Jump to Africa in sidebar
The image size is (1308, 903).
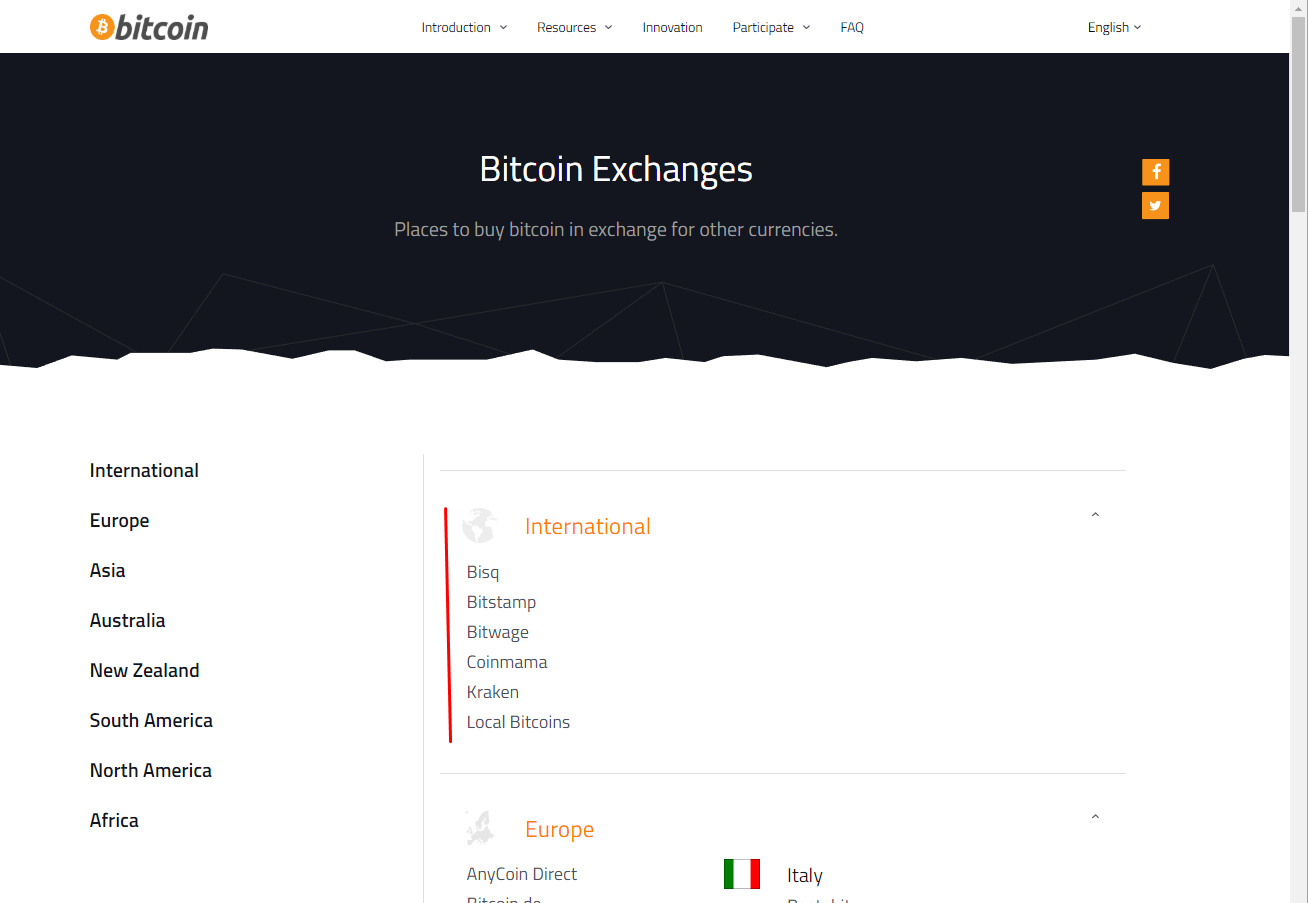(x=114, y=820)
